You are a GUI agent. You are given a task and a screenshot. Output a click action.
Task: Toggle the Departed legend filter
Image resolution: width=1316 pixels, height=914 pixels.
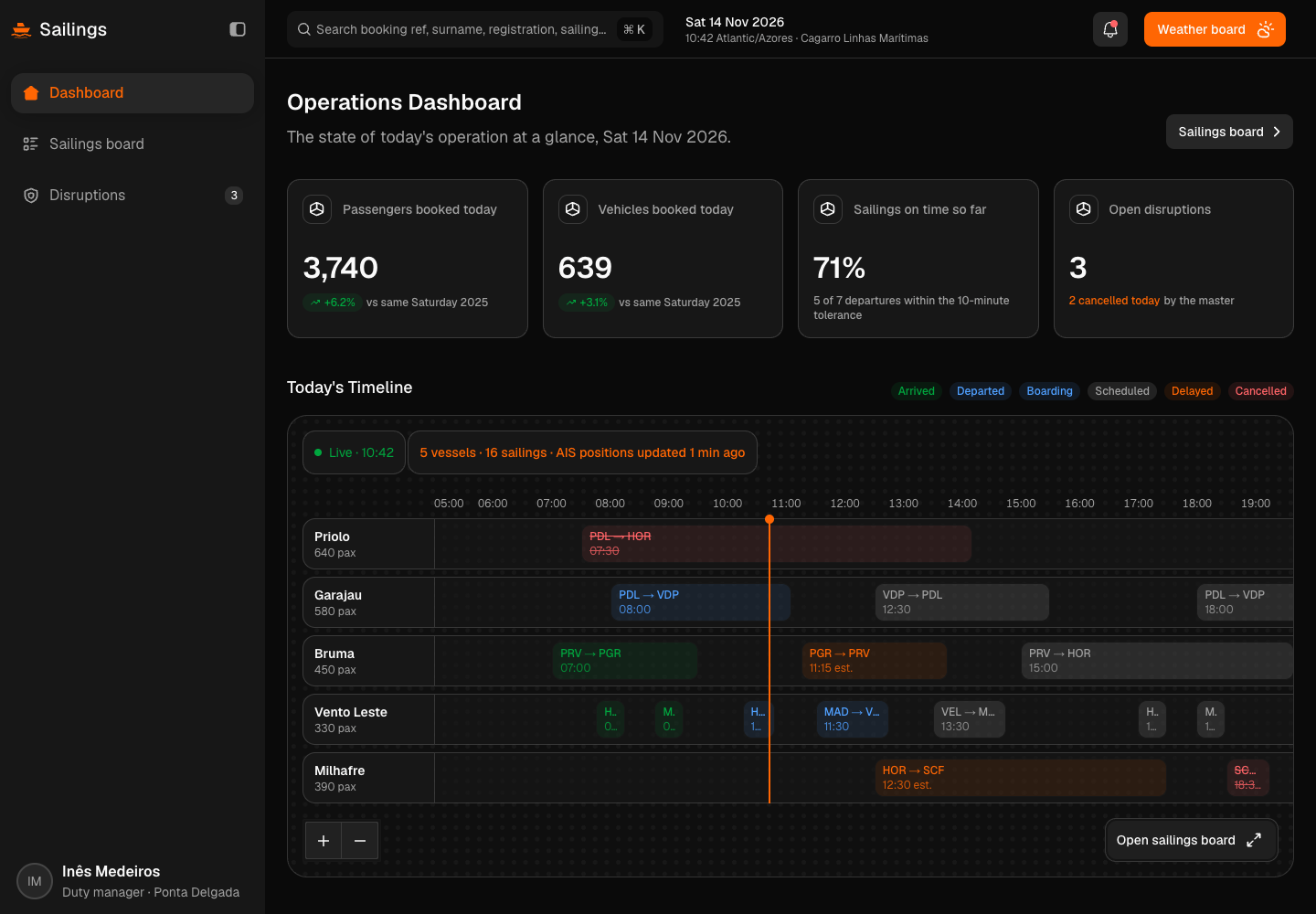981,391
